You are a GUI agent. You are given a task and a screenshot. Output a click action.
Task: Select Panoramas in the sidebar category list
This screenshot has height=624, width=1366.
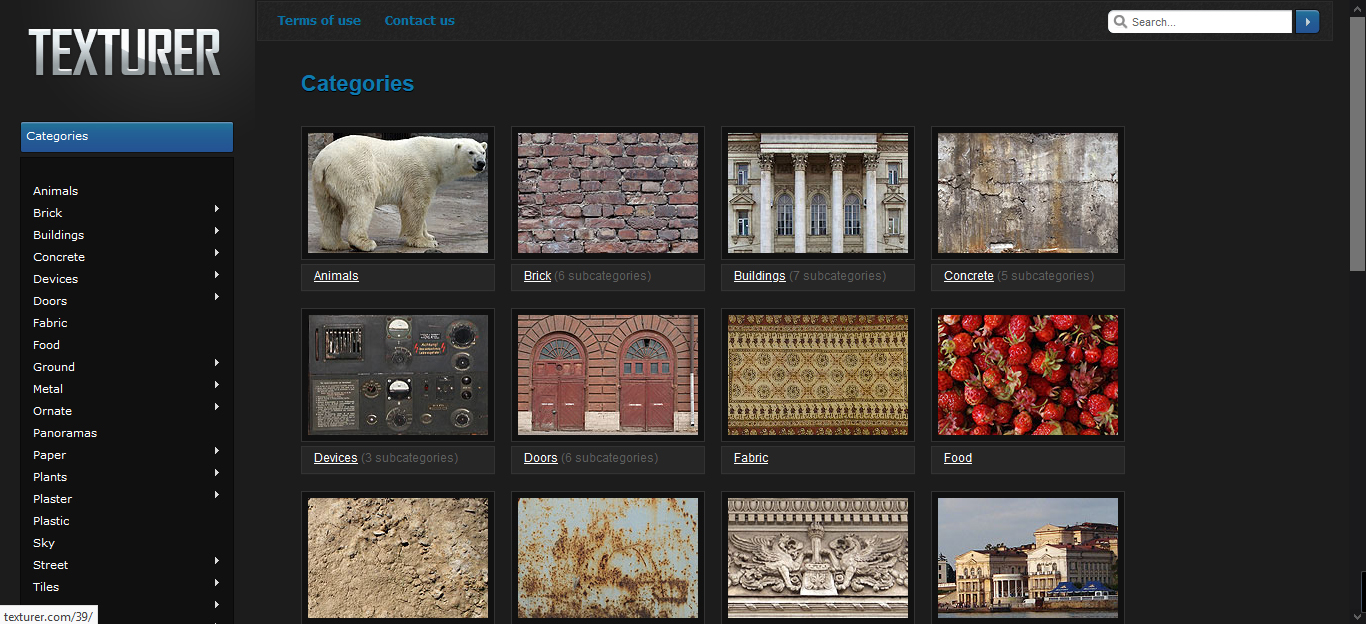pos(65,433)
